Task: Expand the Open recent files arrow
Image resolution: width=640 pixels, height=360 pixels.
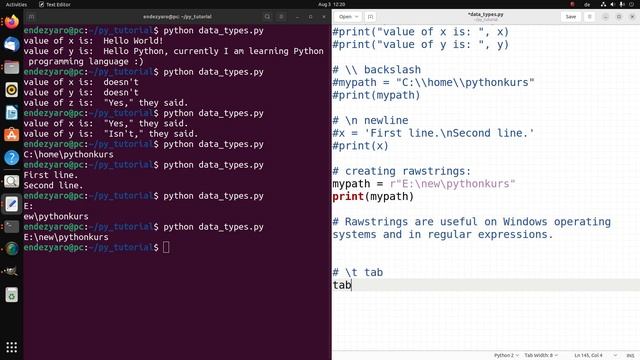Action: click(357, 17)
